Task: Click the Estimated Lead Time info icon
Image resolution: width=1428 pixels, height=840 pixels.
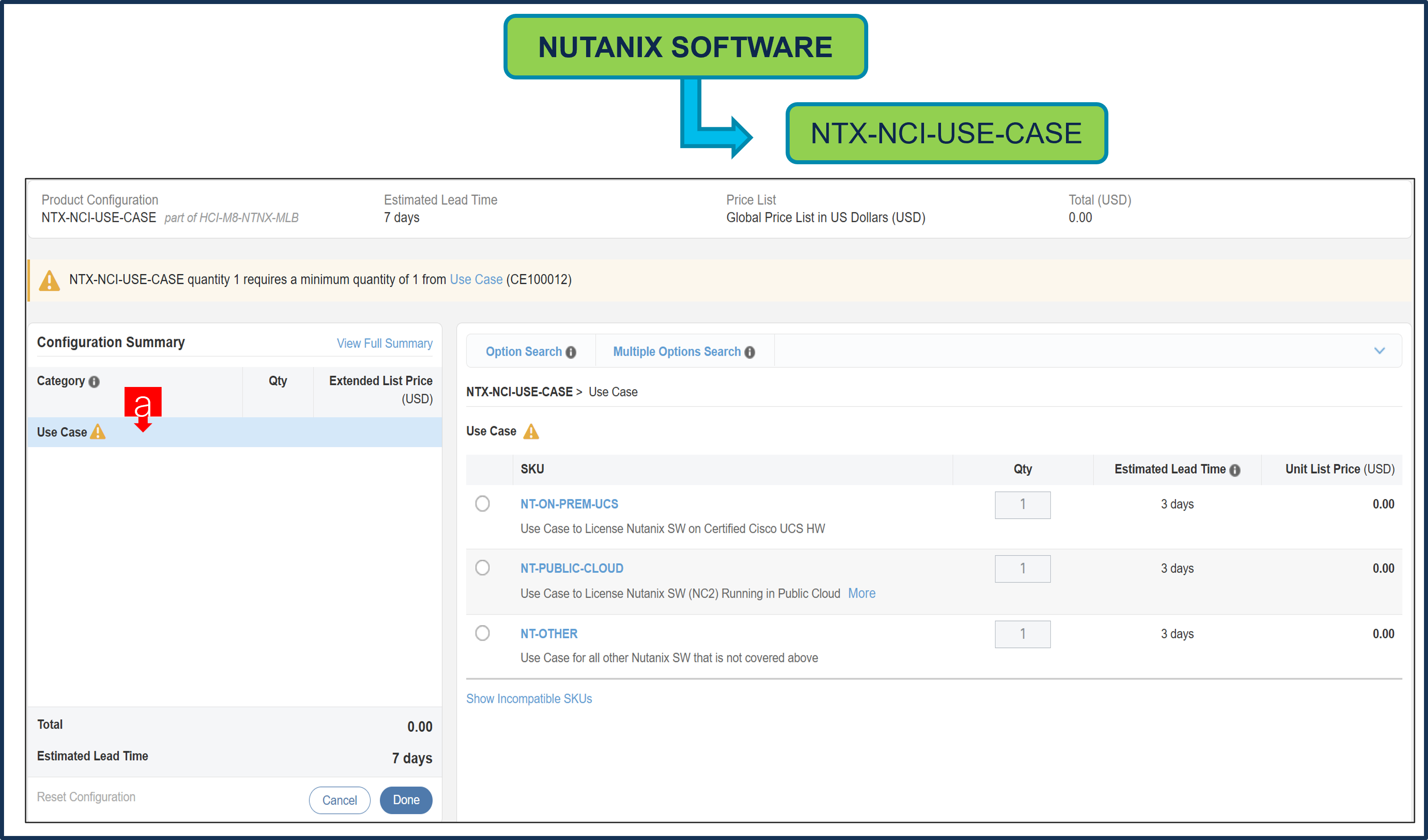Action: (1235, 470)
